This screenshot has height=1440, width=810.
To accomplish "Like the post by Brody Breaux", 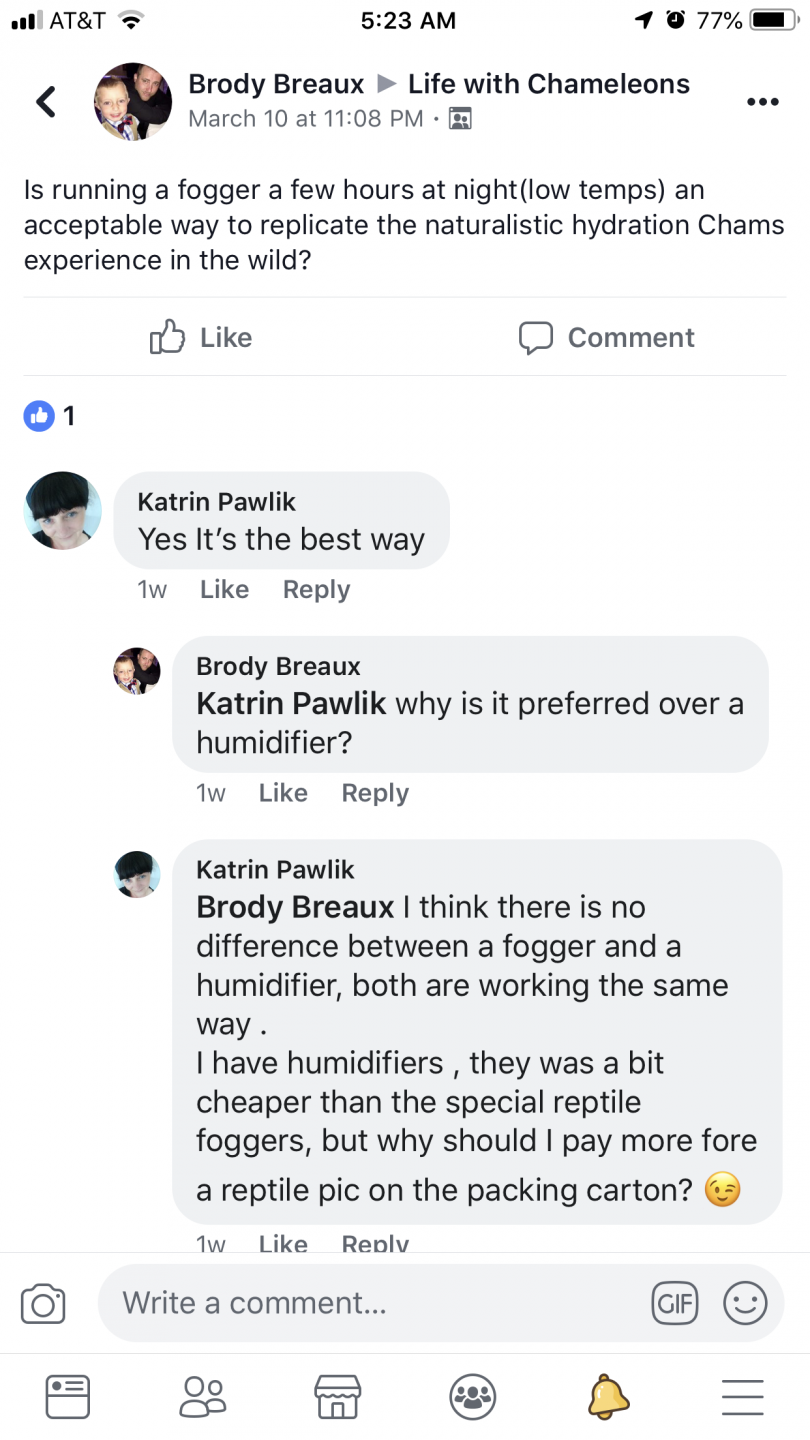I will [201, 338].
